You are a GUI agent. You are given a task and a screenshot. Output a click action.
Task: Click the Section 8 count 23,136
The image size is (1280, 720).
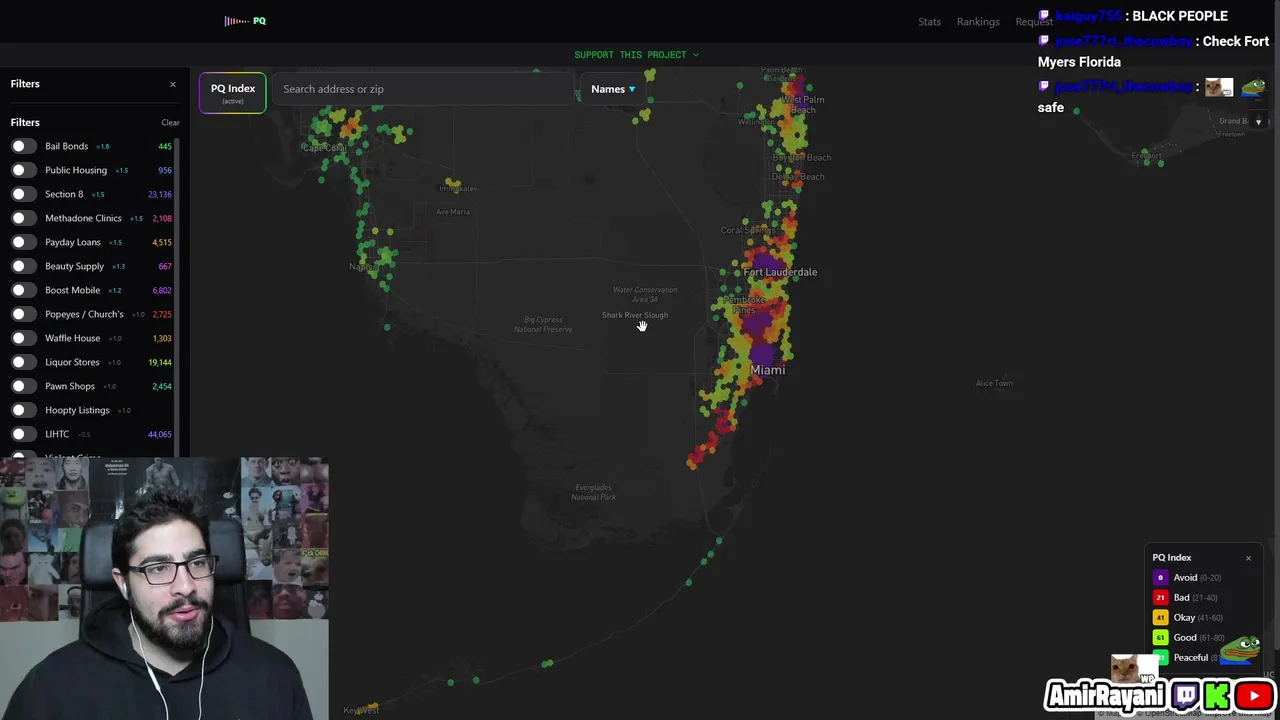point(160,194)
